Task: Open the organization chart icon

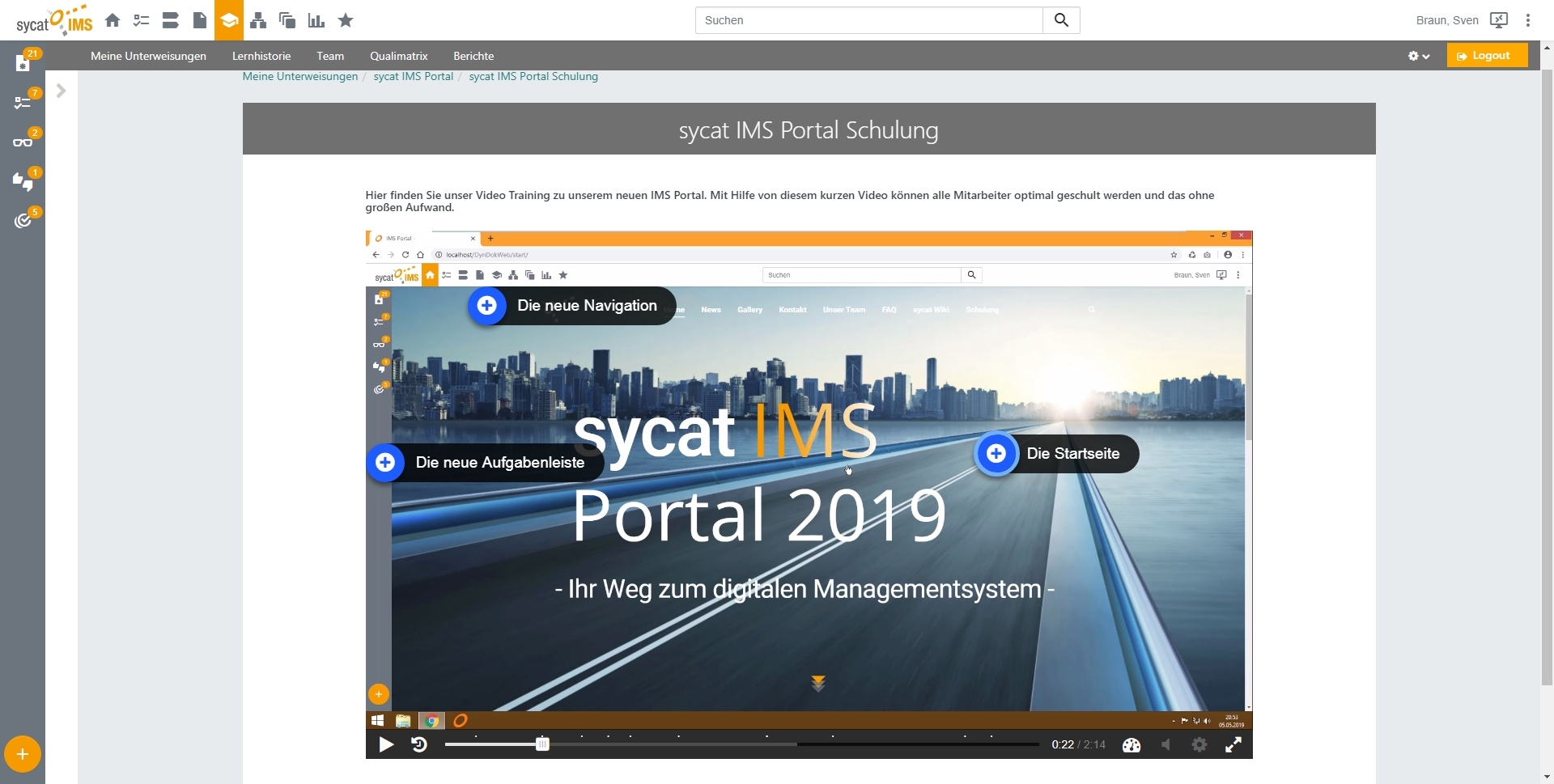Action: [x=258, y=20]
